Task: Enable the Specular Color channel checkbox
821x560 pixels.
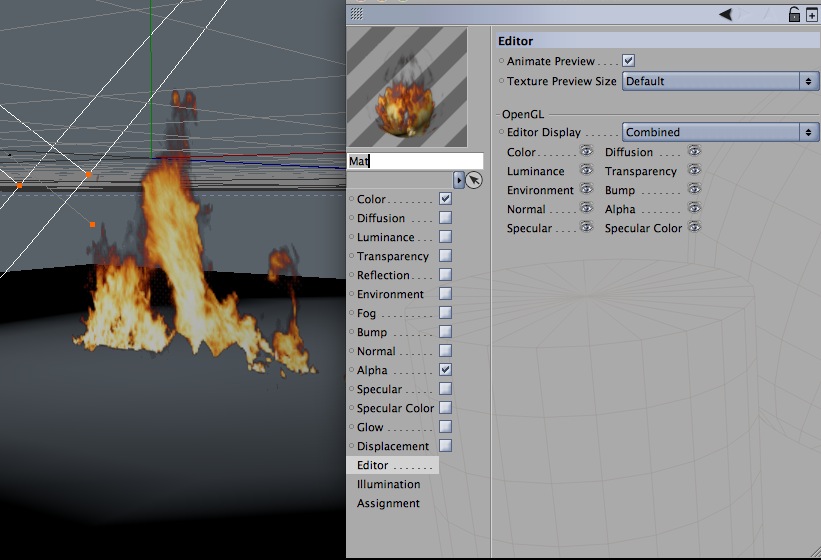Action: (446, 408)
